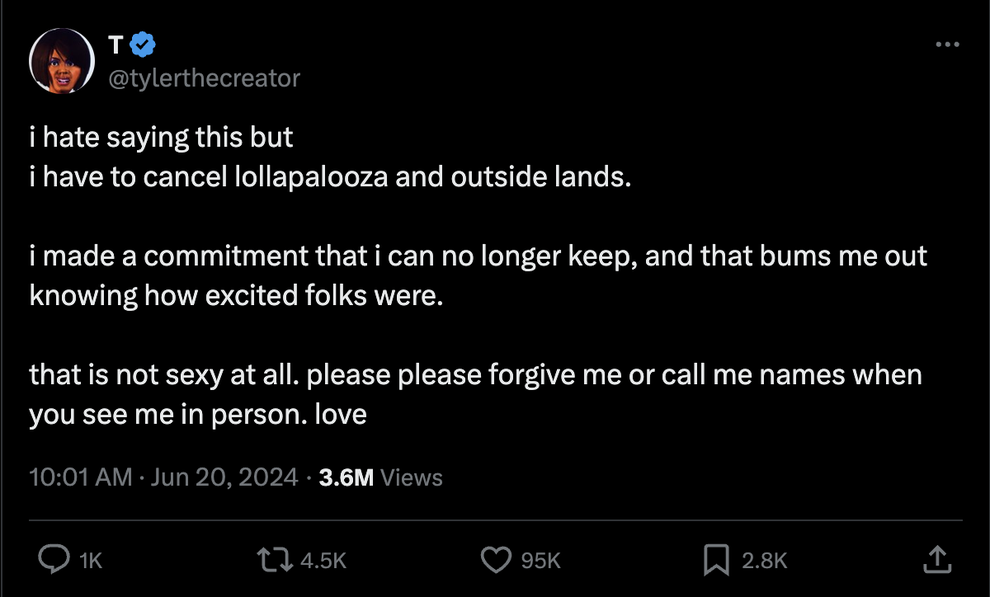990x597 pixels.
Task: Click the blue verified checkmark badge
Action: tap(144, 44)
